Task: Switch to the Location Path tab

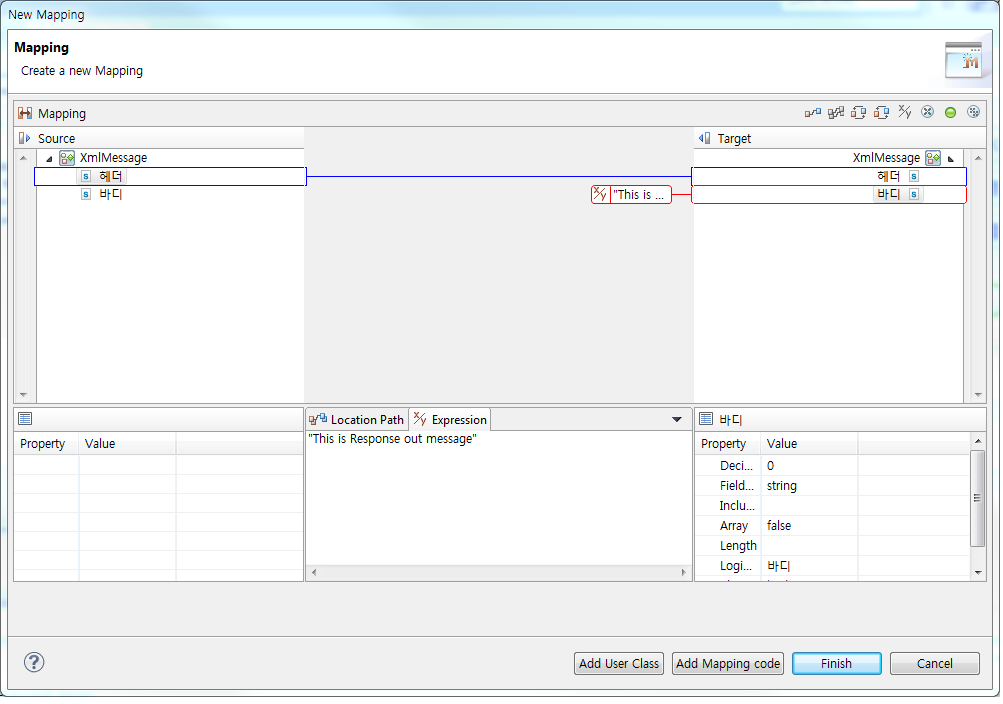Action: 357,419
